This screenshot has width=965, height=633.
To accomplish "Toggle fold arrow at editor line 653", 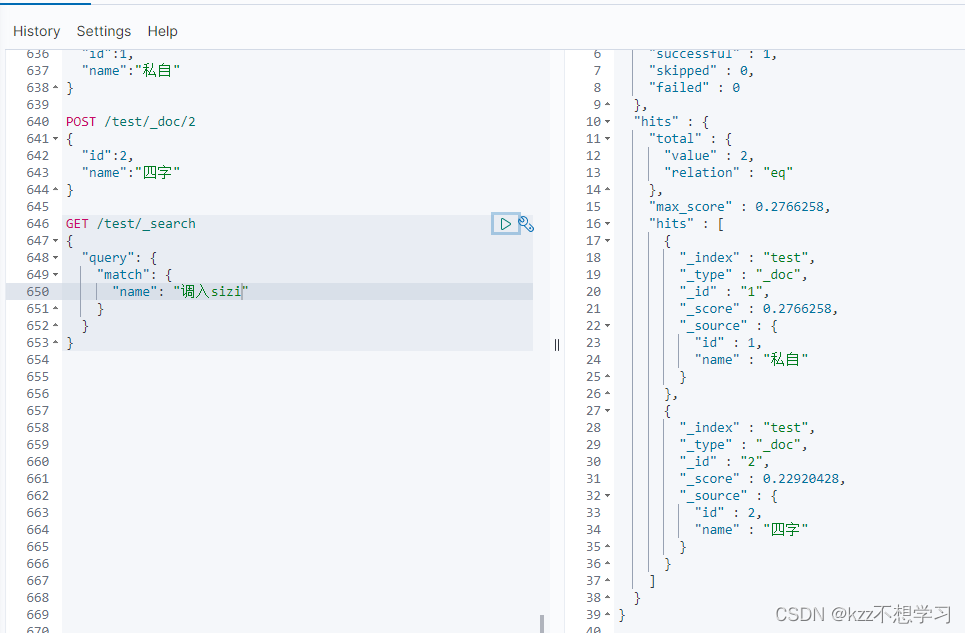I will pyautogui.click(x=55, y=343).
